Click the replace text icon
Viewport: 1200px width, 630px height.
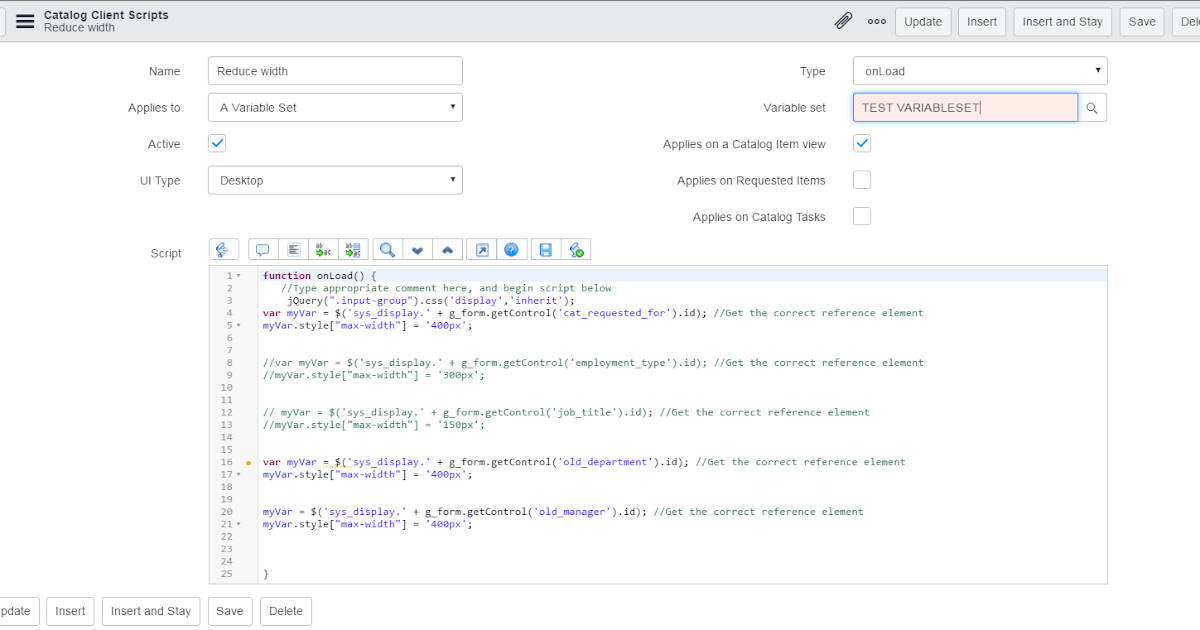322,249
